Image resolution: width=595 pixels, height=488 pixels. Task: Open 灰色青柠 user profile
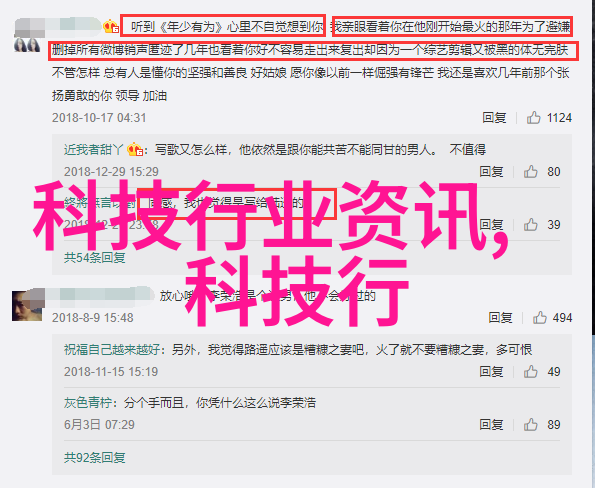[88, 403]
